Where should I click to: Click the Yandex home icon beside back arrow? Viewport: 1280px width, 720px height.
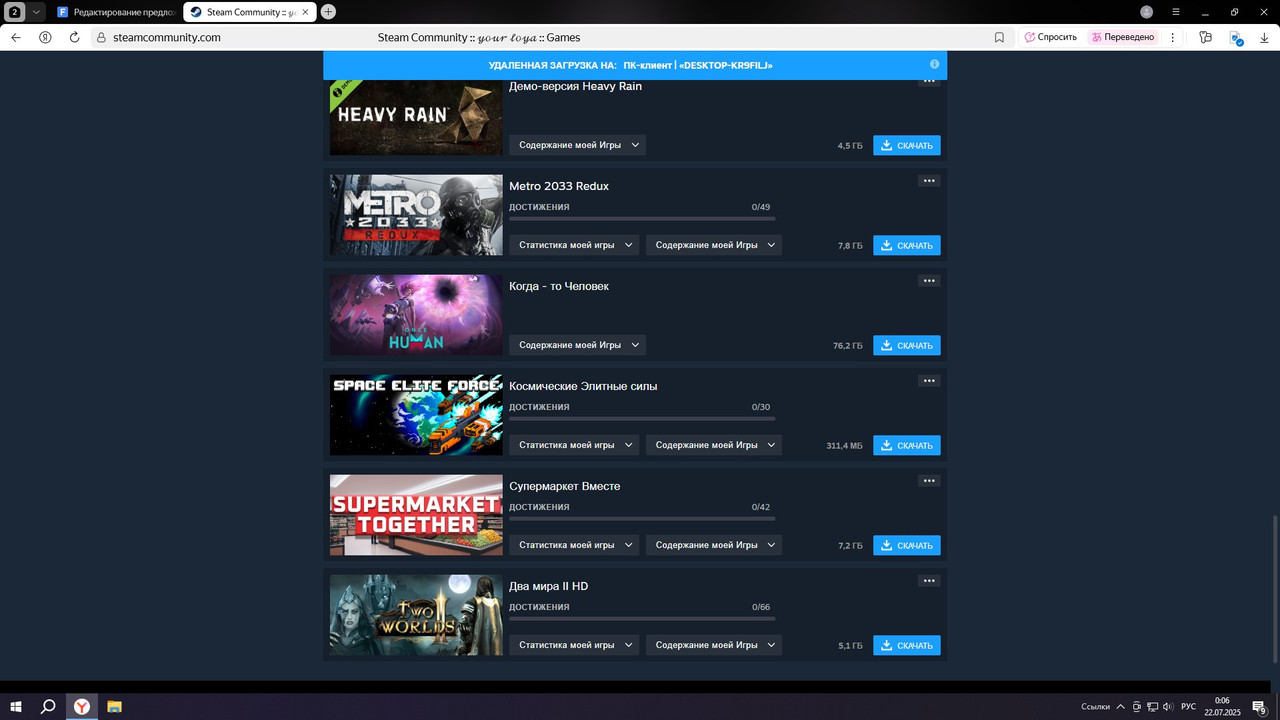tap(45, 37)
